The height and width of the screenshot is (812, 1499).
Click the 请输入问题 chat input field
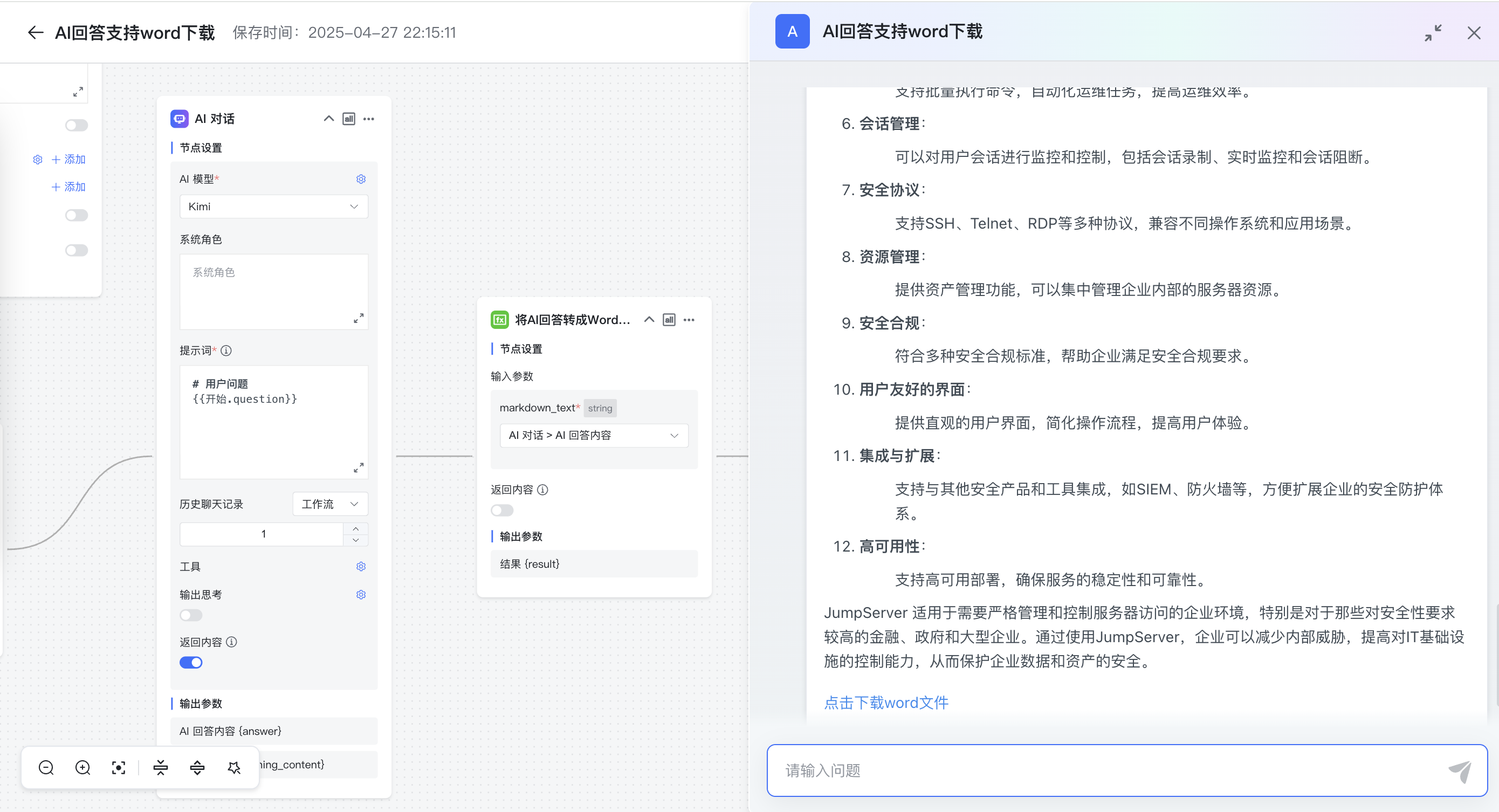[x=1105, y=770]
